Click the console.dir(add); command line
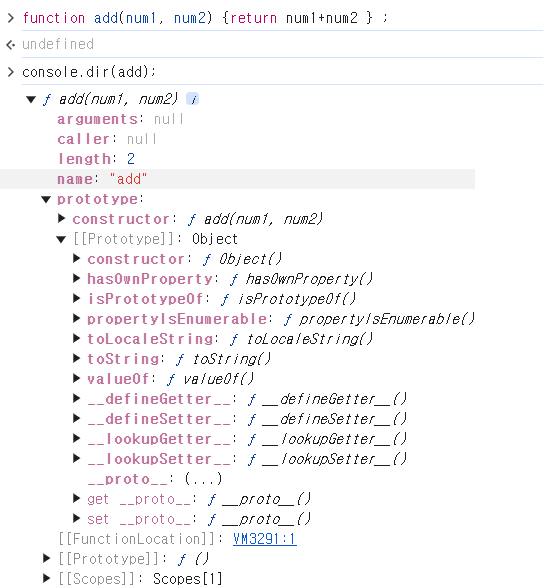 (x=89, y=72)
